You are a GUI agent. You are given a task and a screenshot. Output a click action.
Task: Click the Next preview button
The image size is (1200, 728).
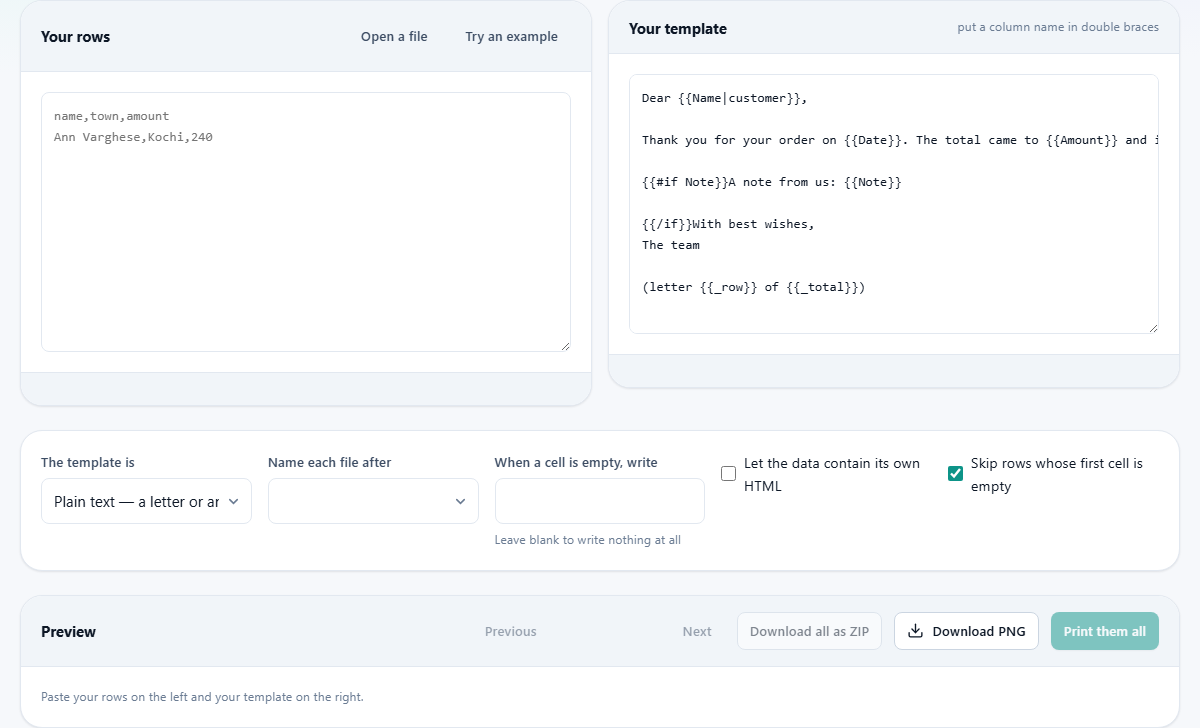[697, 631]
